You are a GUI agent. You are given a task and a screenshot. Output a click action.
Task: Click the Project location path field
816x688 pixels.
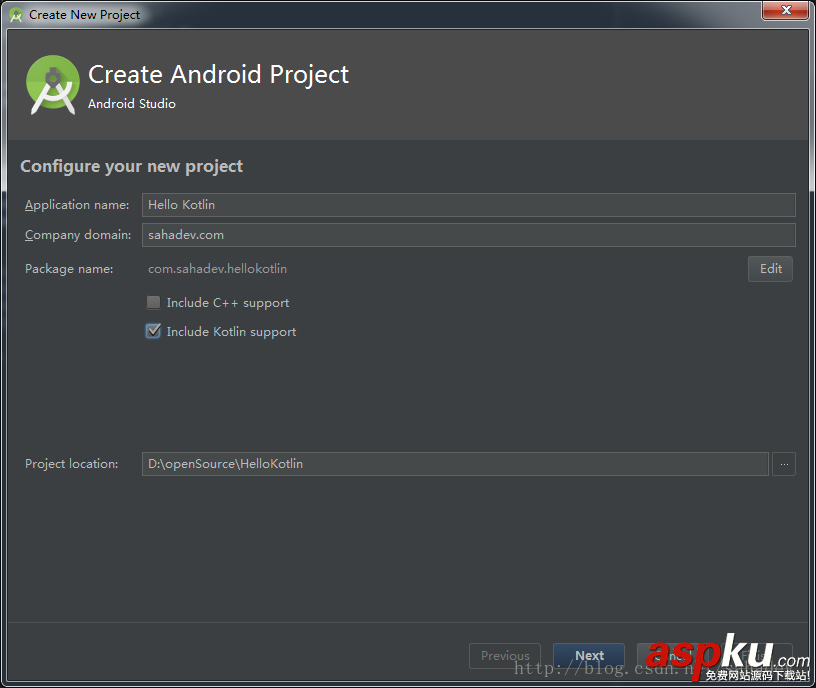455,464
